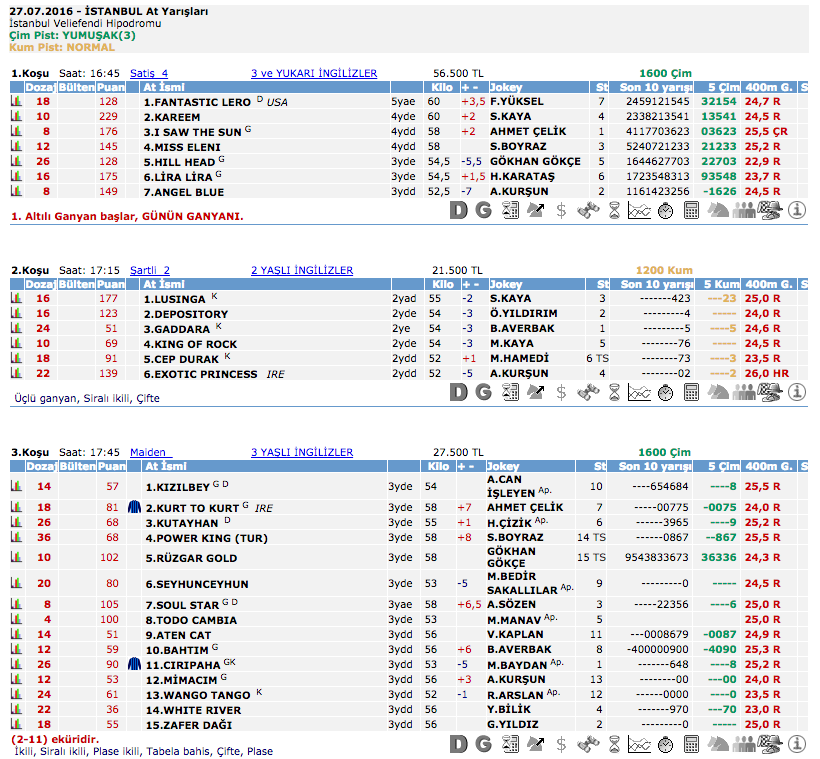Image resolution: width=820 pixels, height=759 pixels.
Task: Open the line graph icon under race 3
Action: (639, 745)
